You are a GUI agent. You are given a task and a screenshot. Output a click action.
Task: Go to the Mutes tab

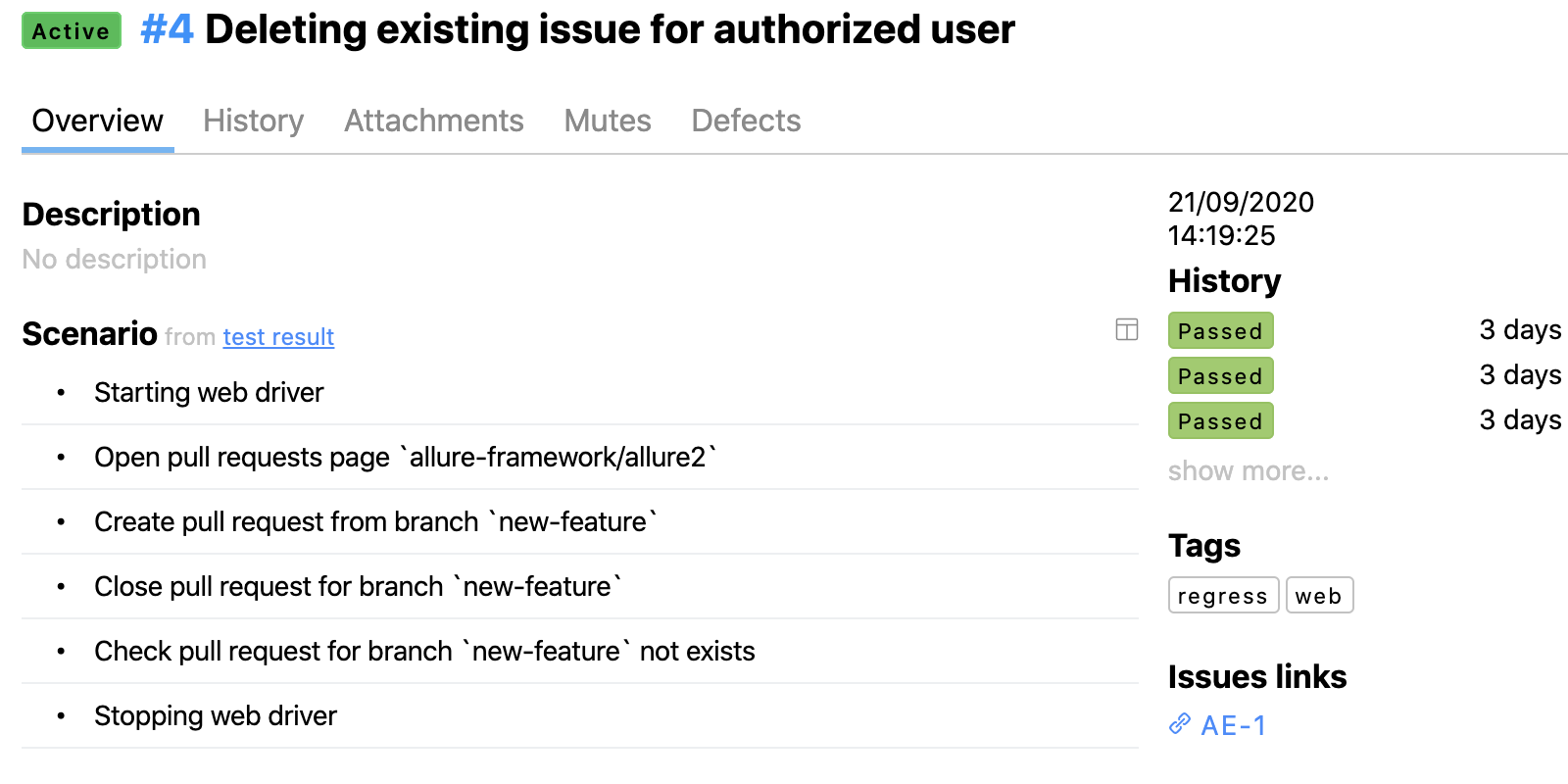607,121
